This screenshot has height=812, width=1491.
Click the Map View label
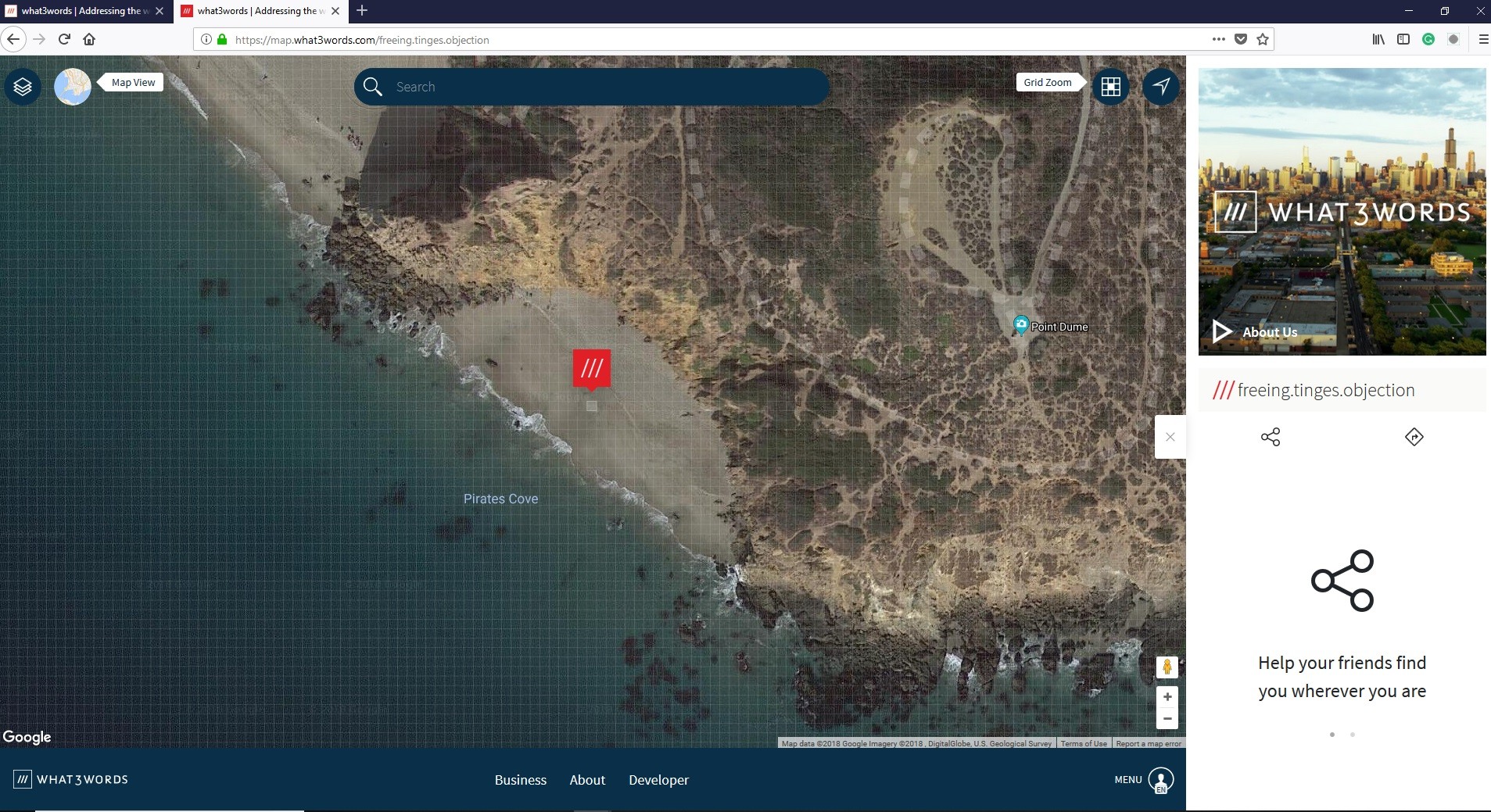click(x=133, y=82)
